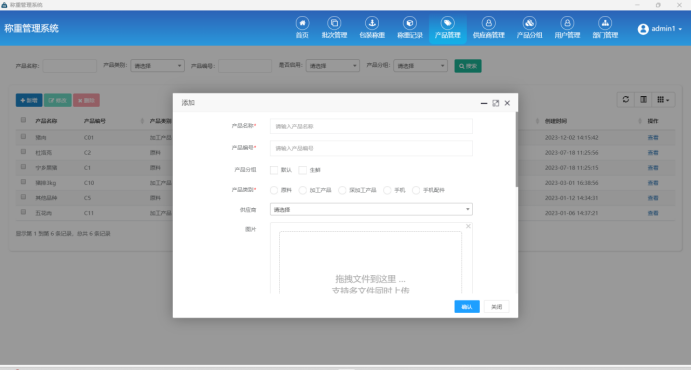Select the 深加工产品 category radio

point(342,190)
